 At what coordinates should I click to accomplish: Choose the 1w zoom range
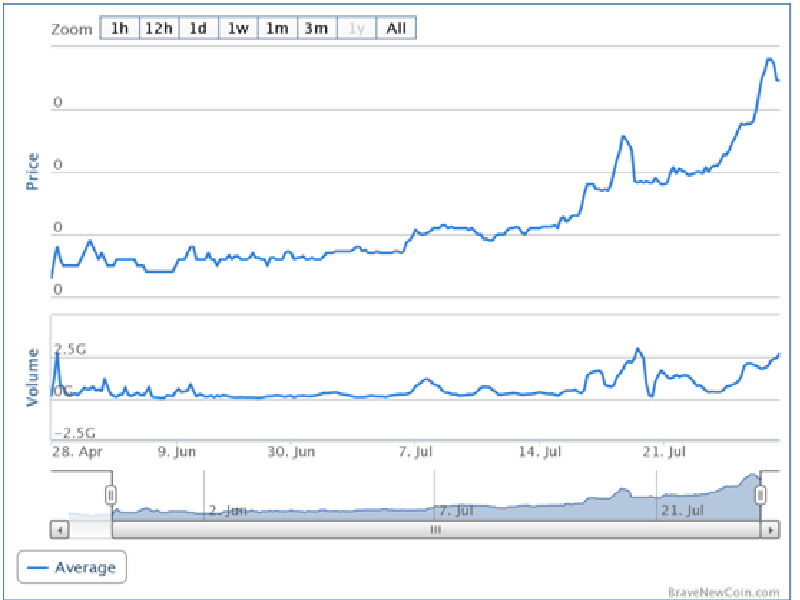coord(238,28)
